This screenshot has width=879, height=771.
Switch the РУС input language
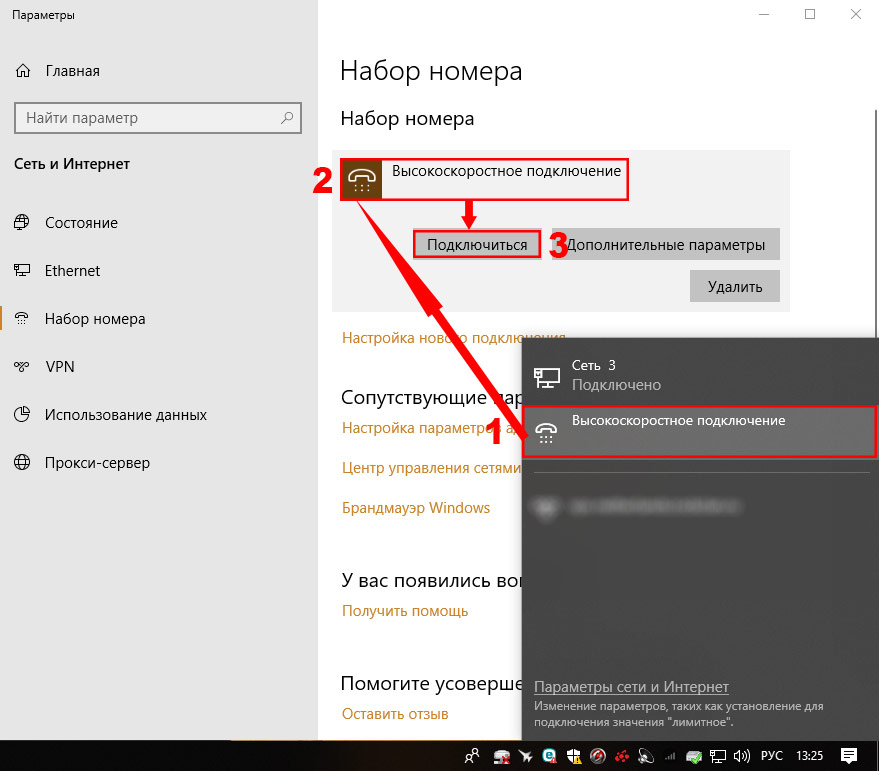(771, 756)
